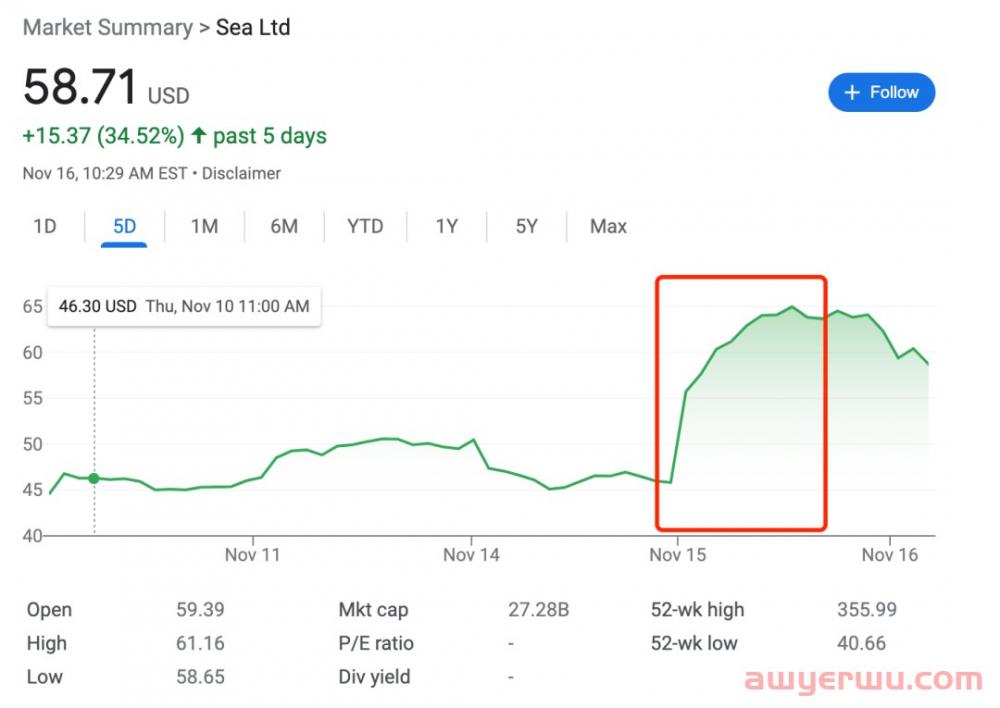The width and height of the screenshot is (1000, 708).
Task: Click the 40 y-axis label
Action: (x=33, y=536)
